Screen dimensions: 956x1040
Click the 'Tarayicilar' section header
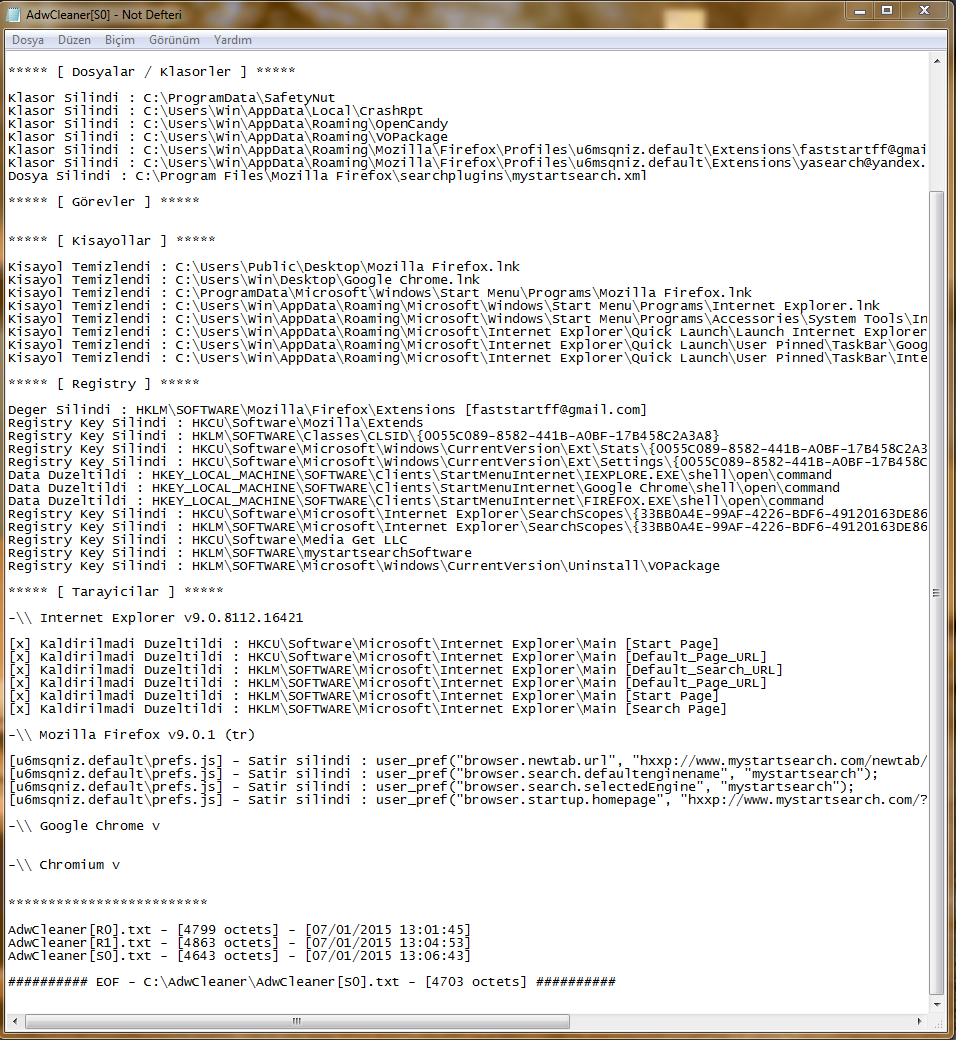coord(115,592)
